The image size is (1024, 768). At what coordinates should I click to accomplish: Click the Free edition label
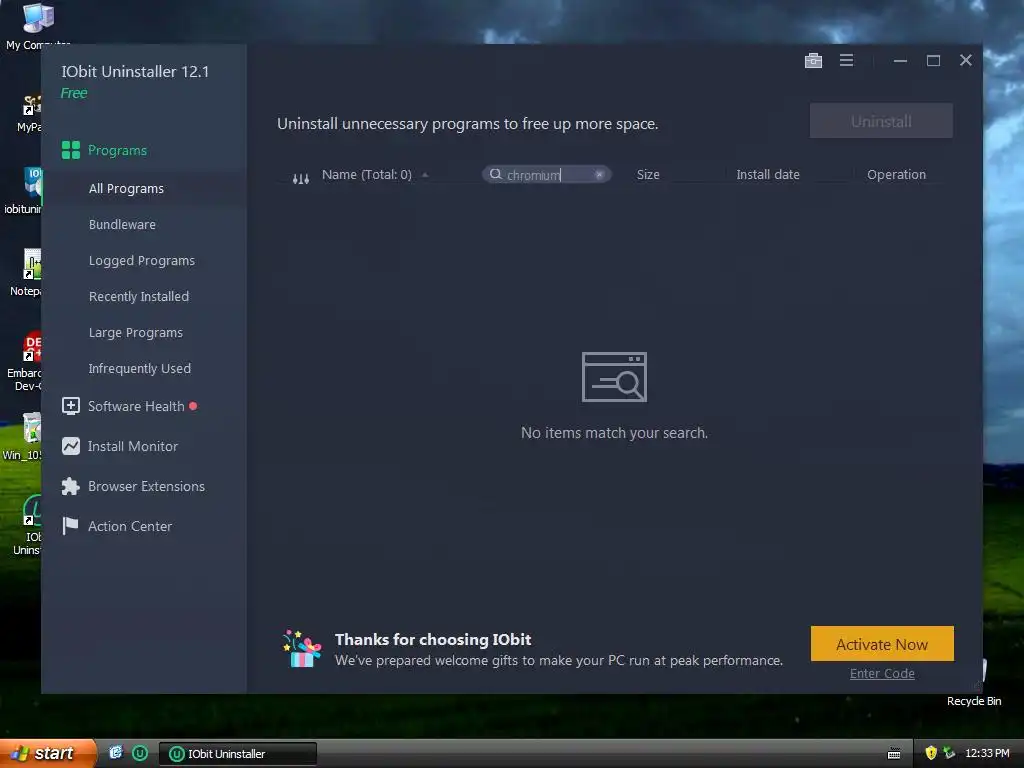tap(74, 93)
